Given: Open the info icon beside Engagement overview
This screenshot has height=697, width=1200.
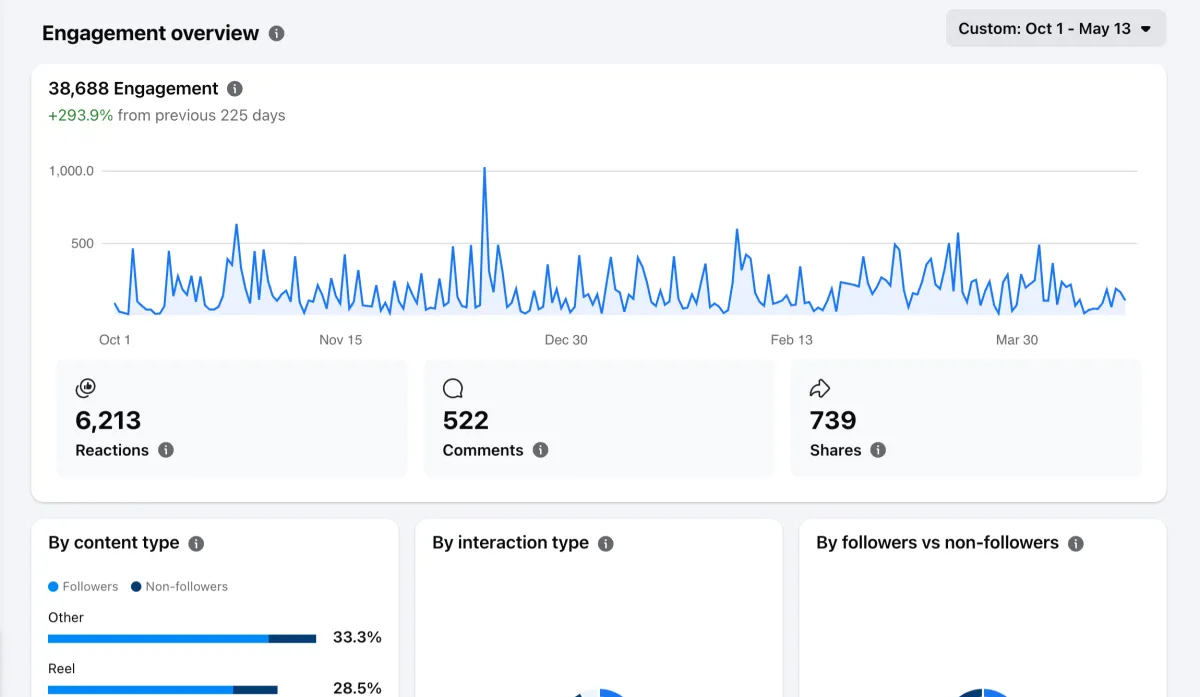Looking at the screenshot, I should point(277,33).
